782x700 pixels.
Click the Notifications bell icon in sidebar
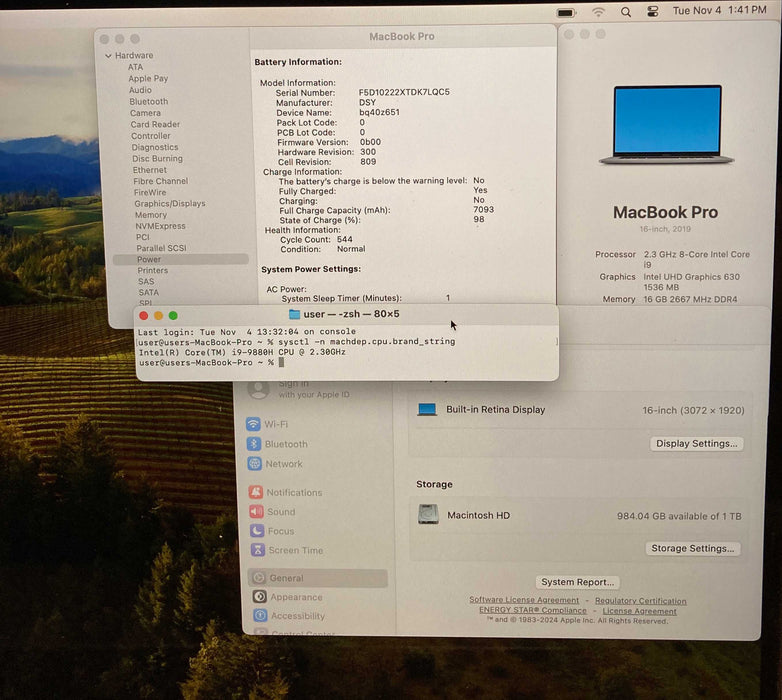point(256,492)
